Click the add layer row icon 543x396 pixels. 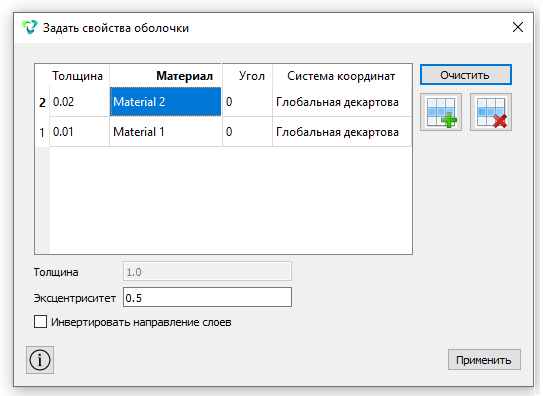point(441,112)
